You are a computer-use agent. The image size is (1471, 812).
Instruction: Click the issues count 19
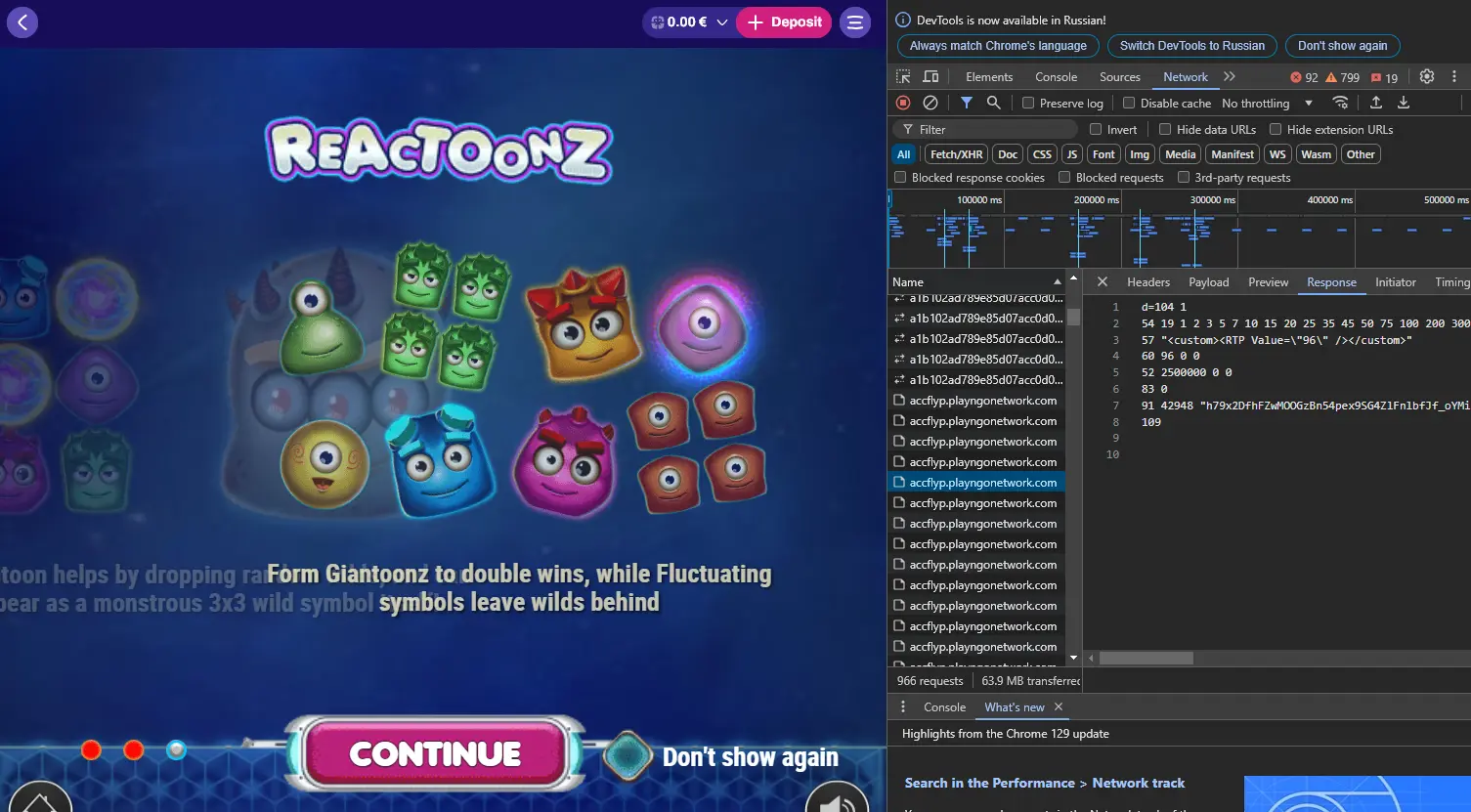[1384, 77]
